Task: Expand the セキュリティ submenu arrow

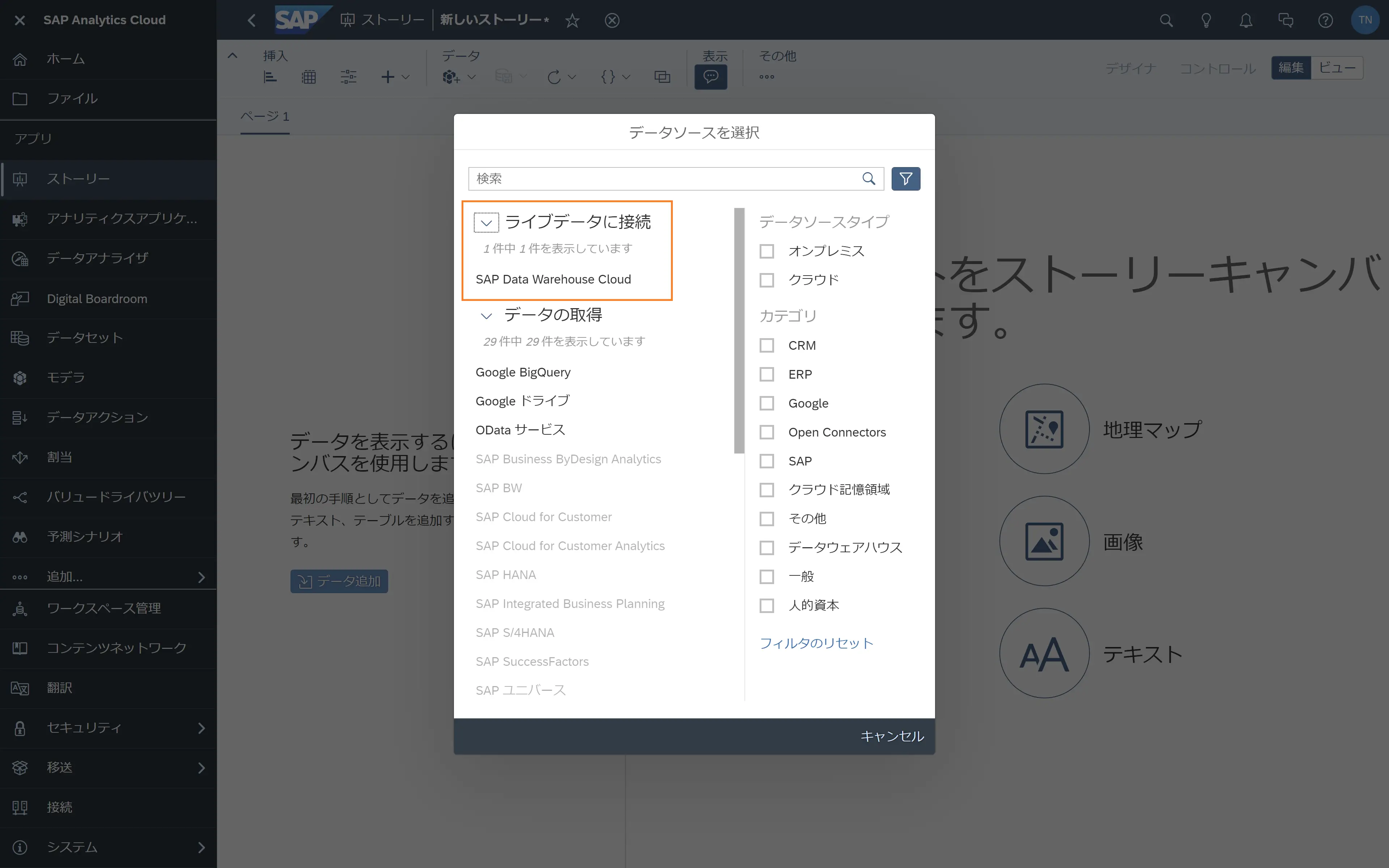Action: point(201,728)
